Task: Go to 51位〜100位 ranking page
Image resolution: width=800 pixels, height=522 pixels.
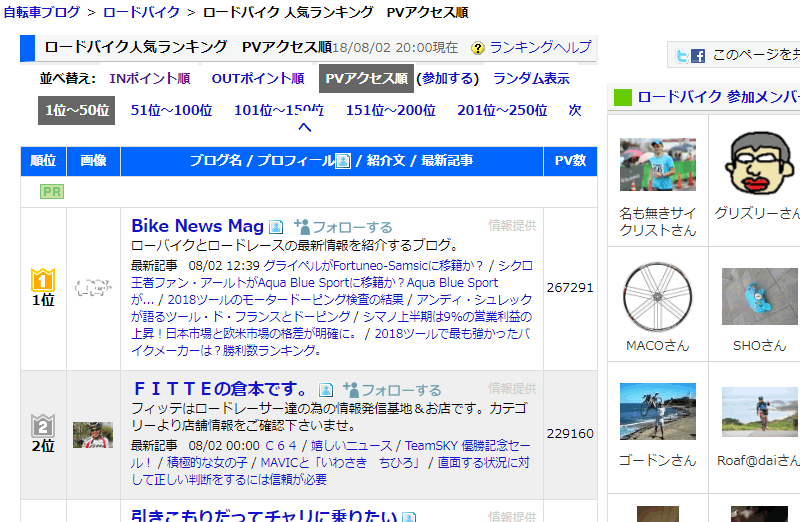Action: coord(171,110)
